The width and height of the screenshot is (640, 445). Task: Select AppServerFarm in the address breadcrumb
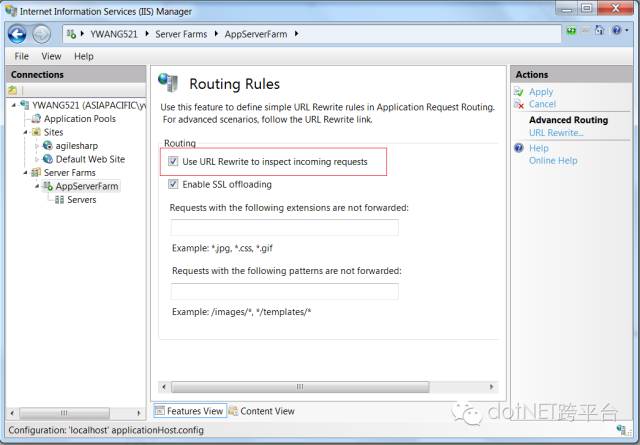click(256, 34)
